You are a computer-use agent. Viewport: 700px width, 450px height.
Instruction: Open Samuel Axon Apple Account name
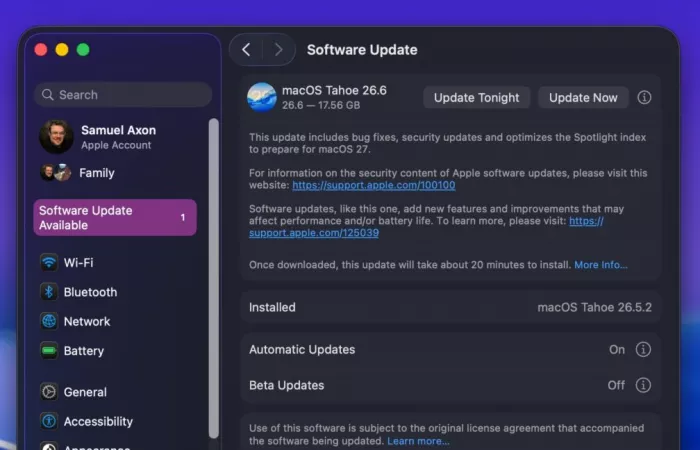pos(119,130)
